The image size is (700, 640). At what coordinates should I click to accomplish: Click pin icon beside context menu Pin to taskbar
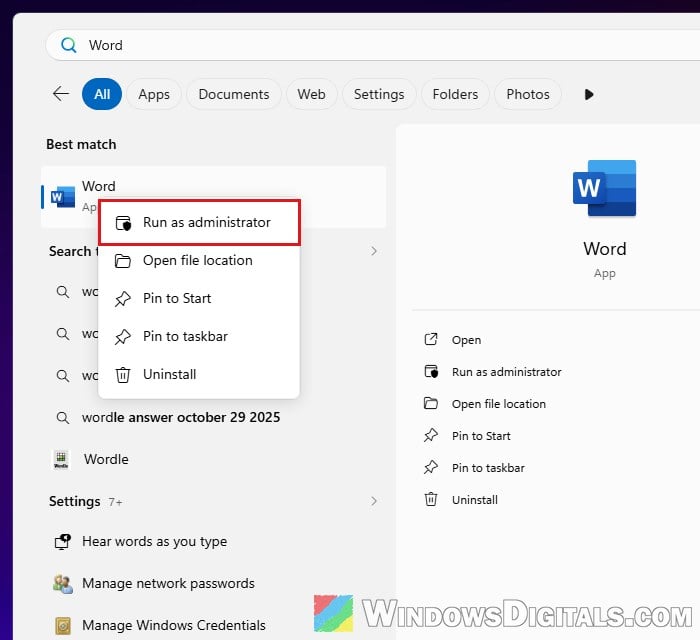123,337
